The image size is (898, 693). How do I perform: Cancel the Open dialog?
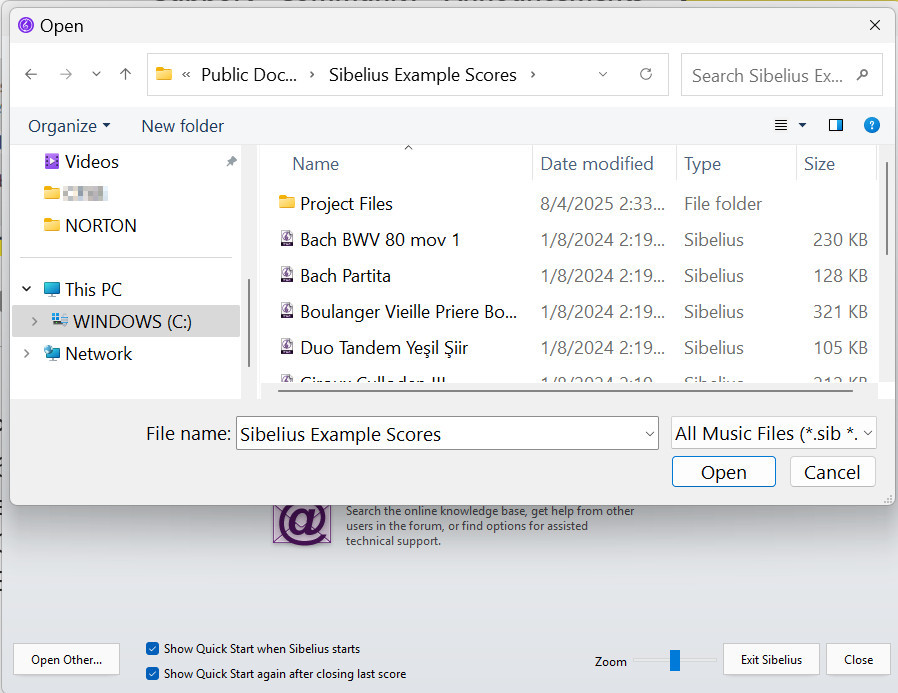[832, 472]
